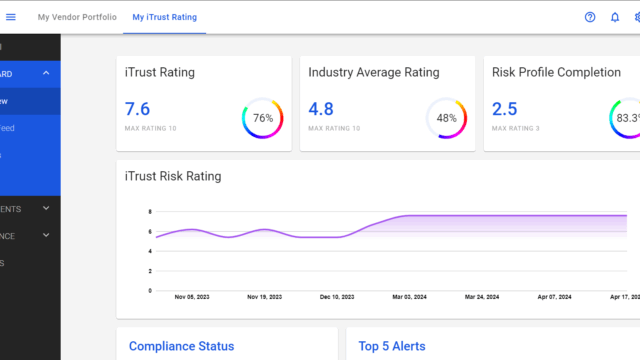
Task: Click the 7.6 iTrust Rating value
Action: pos(138,109)
